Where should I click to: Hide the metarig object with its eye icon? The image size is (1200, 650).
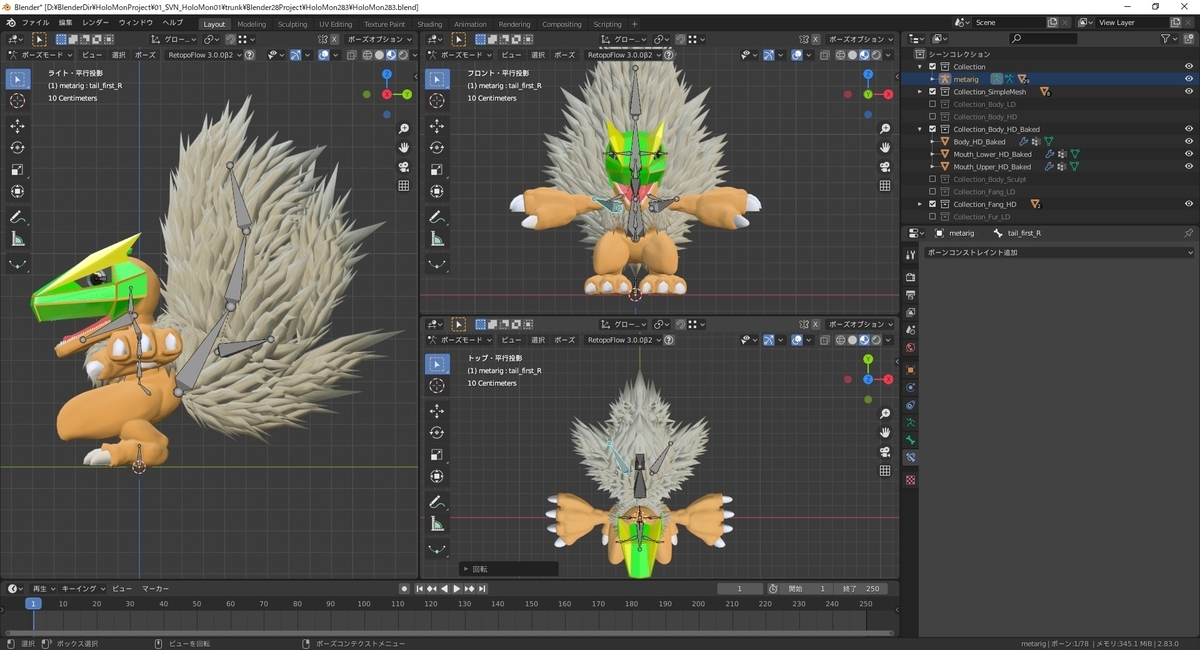(1189, 79)
